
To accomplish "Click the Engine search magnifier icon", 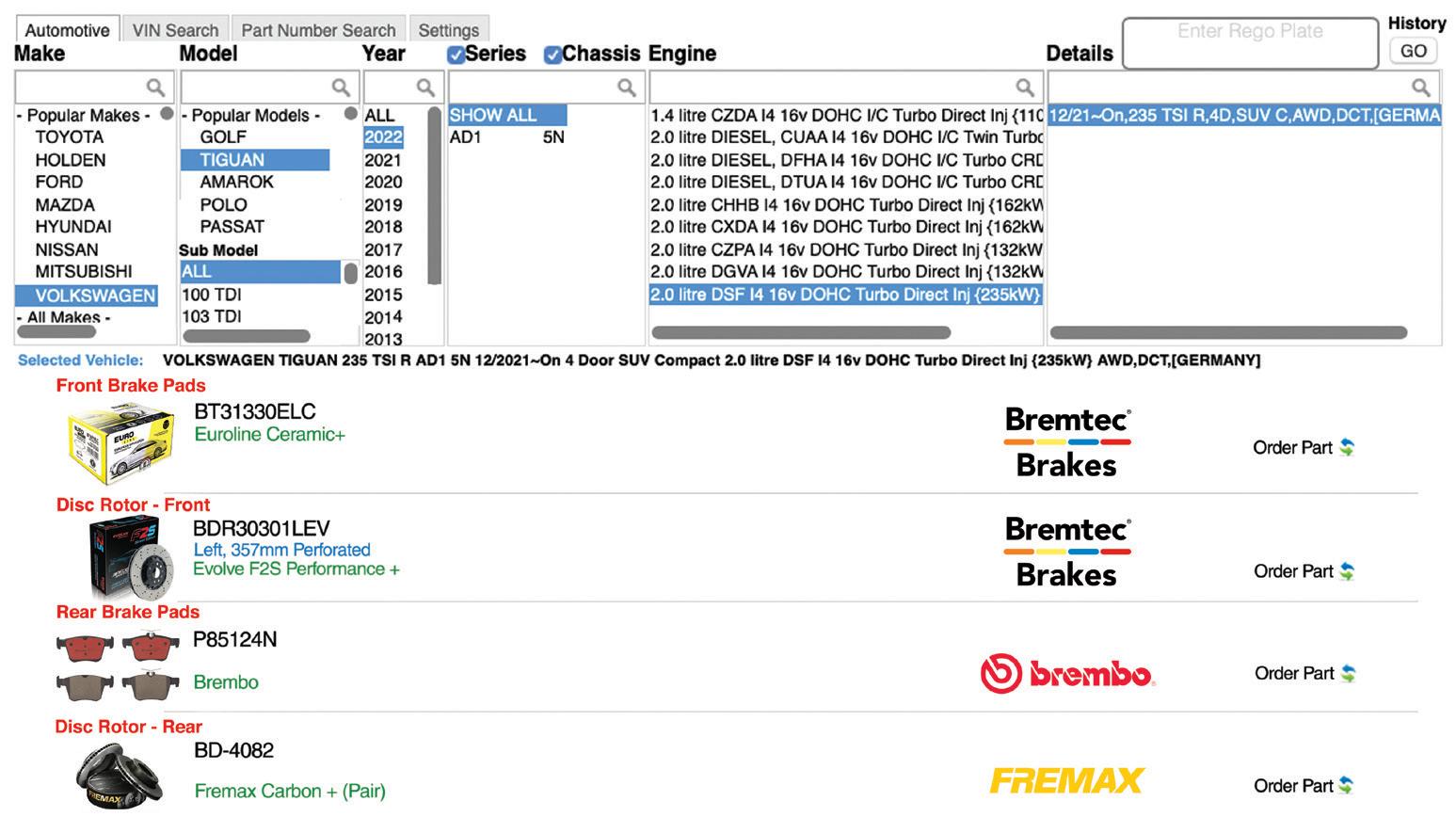I will [1025, 88].
